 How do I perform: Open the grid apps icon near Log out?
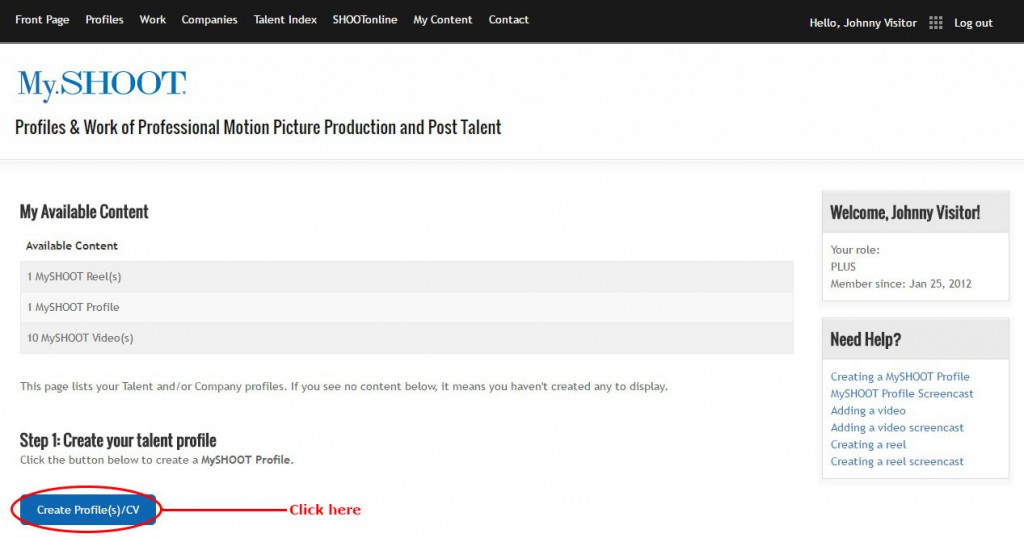[935, 23]
